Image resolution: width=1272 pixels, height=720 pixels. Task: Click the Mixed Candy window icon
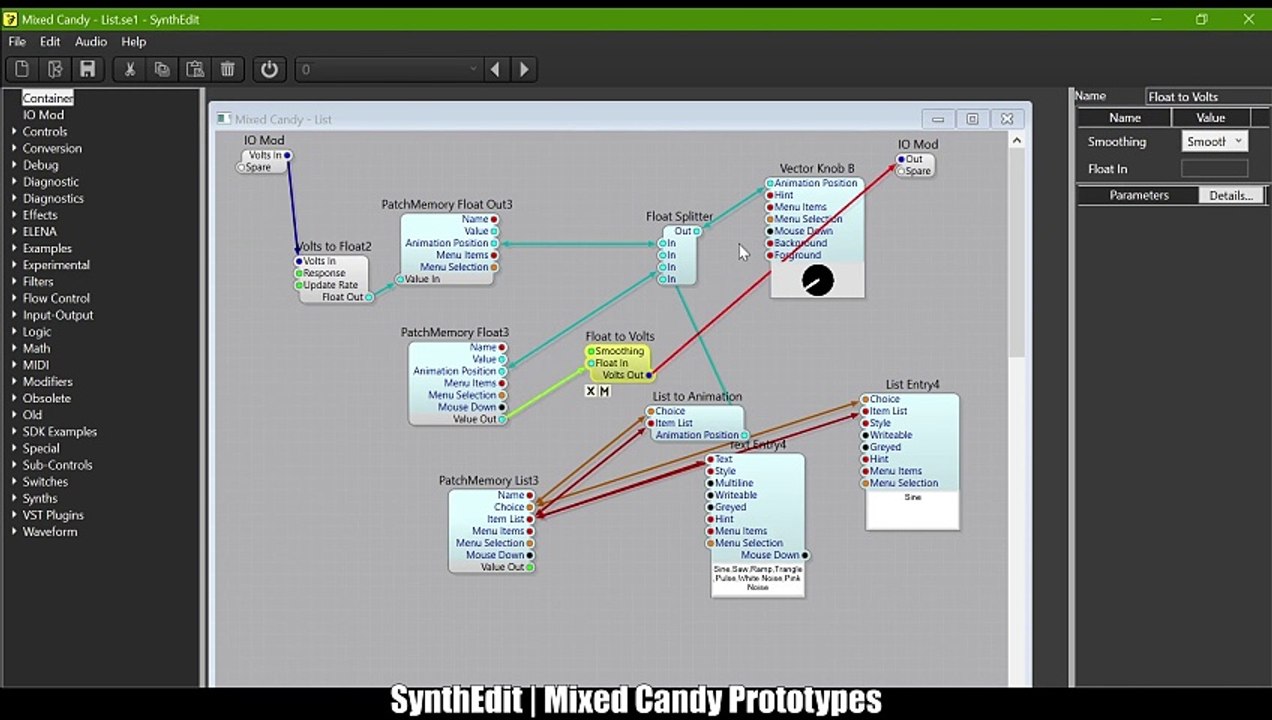click(x=223, y=119)
